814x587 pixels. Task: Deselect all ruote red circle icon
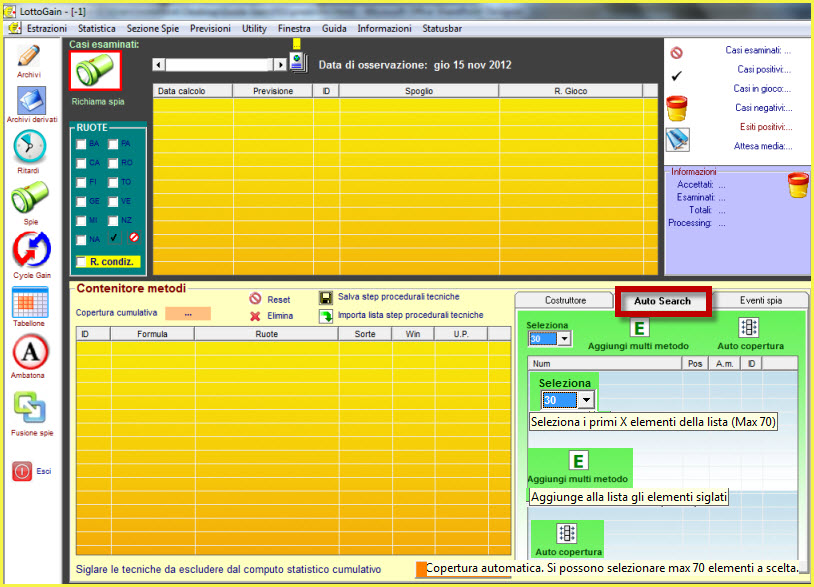coord(134,238)
